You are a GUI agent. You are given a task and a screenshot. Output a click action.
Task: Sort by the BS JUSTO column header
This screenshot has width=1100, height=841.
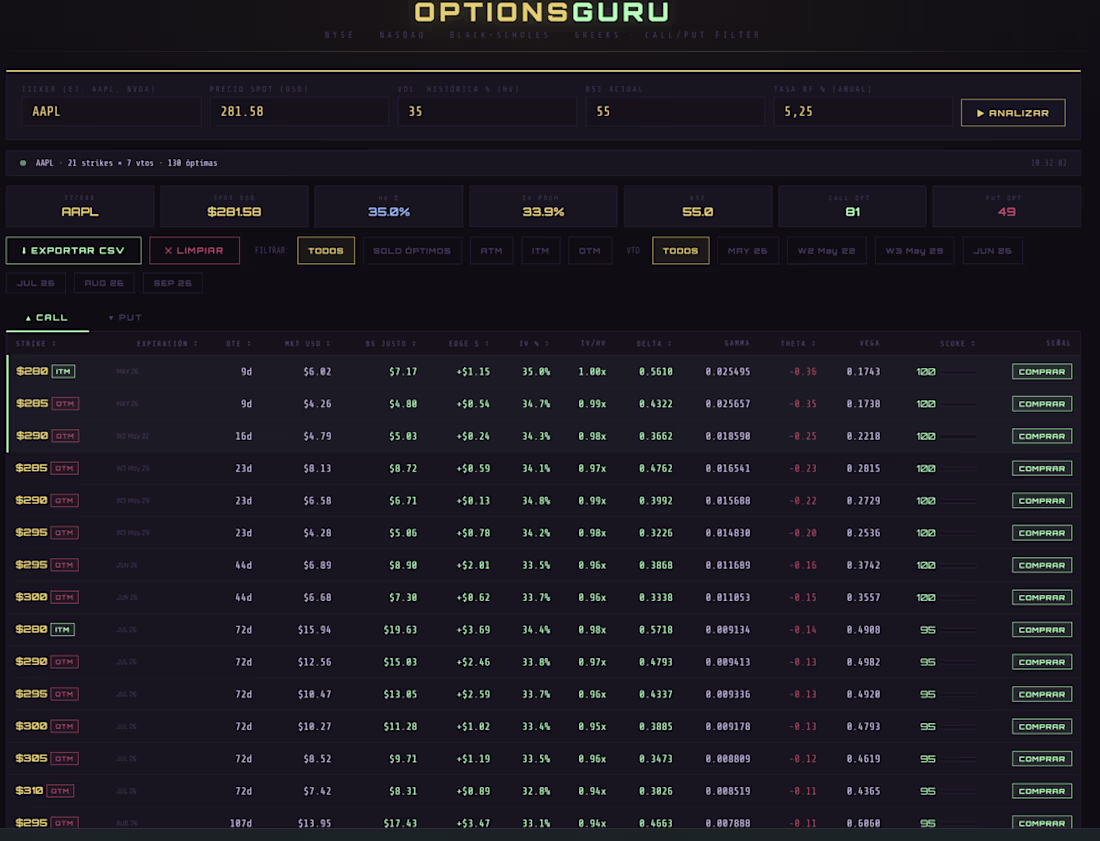(x=391, y=343)
